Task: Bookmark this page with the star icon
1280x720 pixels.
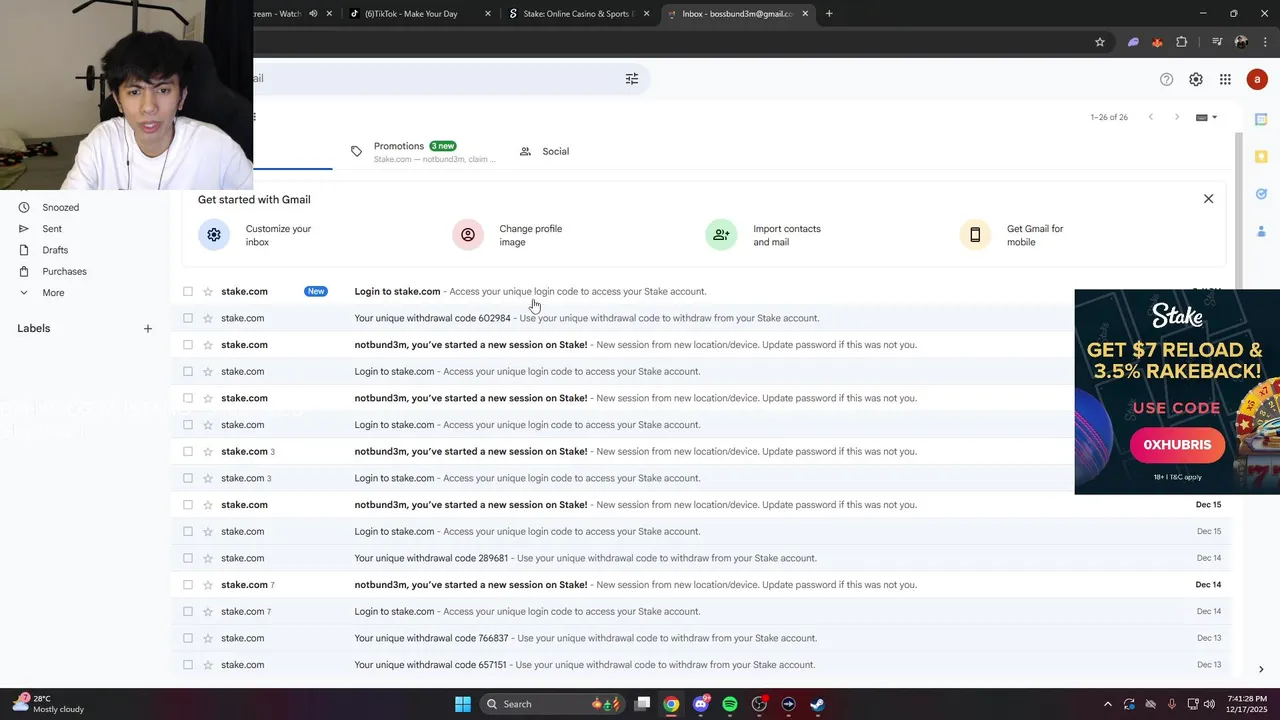Action: [x=1100, y=42]
